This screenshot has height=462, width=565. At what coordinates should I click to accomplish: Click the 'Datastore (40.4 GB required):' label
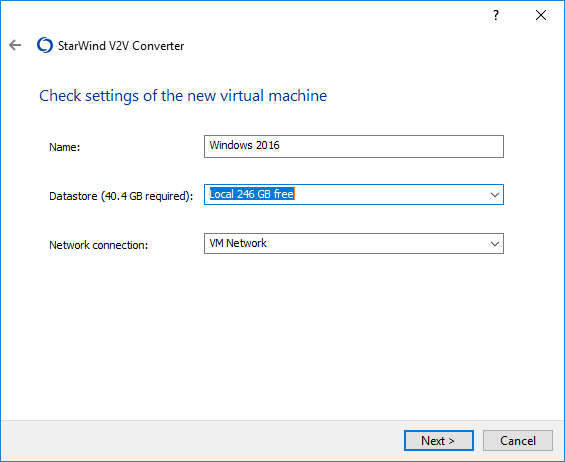pos(121,196)
